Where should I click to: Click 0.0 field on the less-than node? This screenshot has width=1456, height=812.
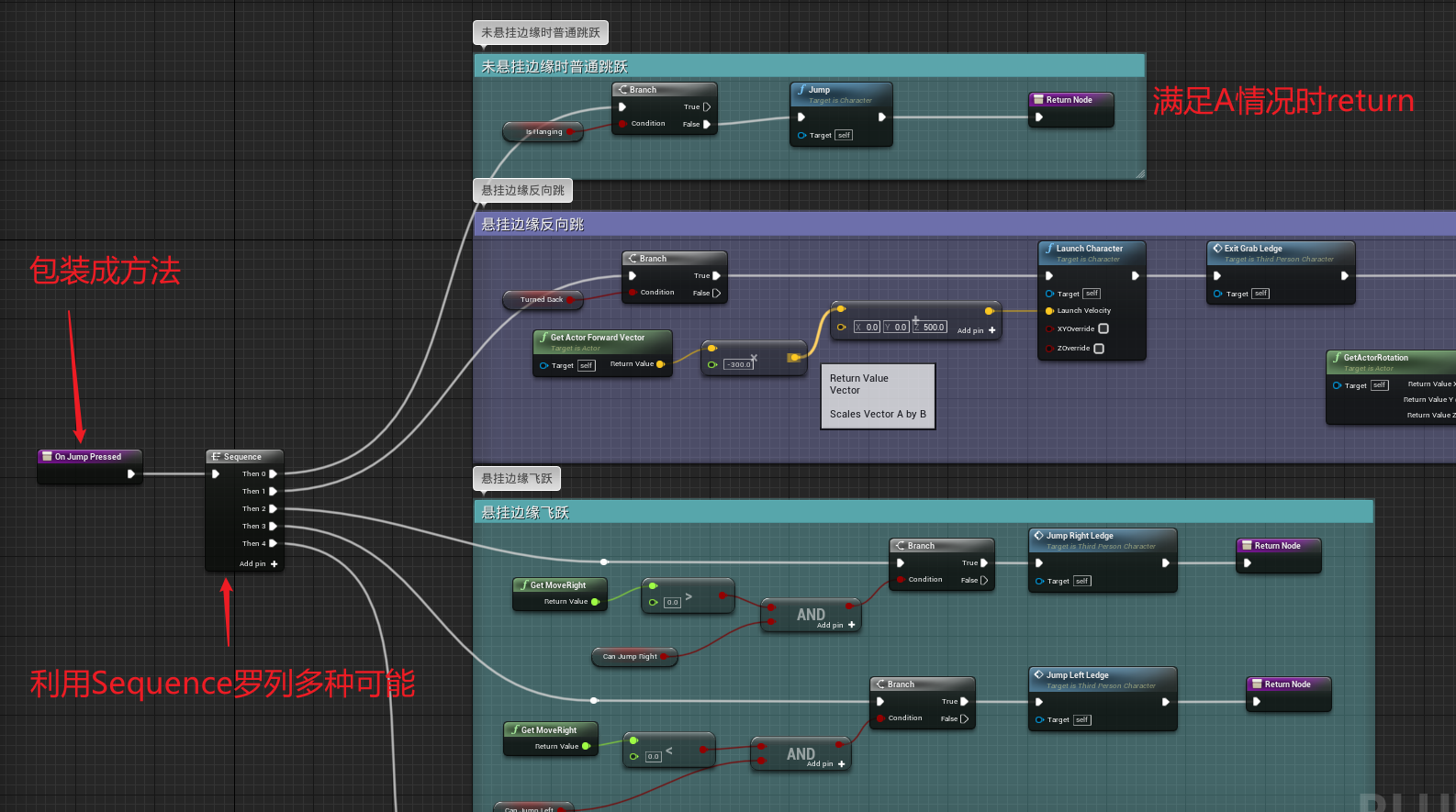(x=653, y=757)
